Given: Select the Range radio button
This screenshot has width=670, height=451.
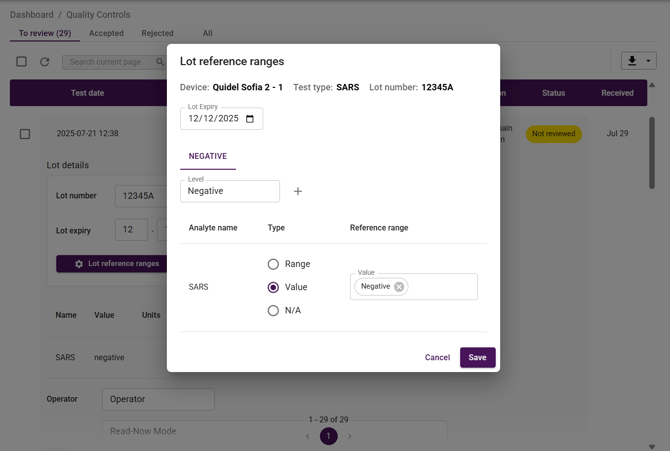Looking at the screenshot, I should 273,264.
